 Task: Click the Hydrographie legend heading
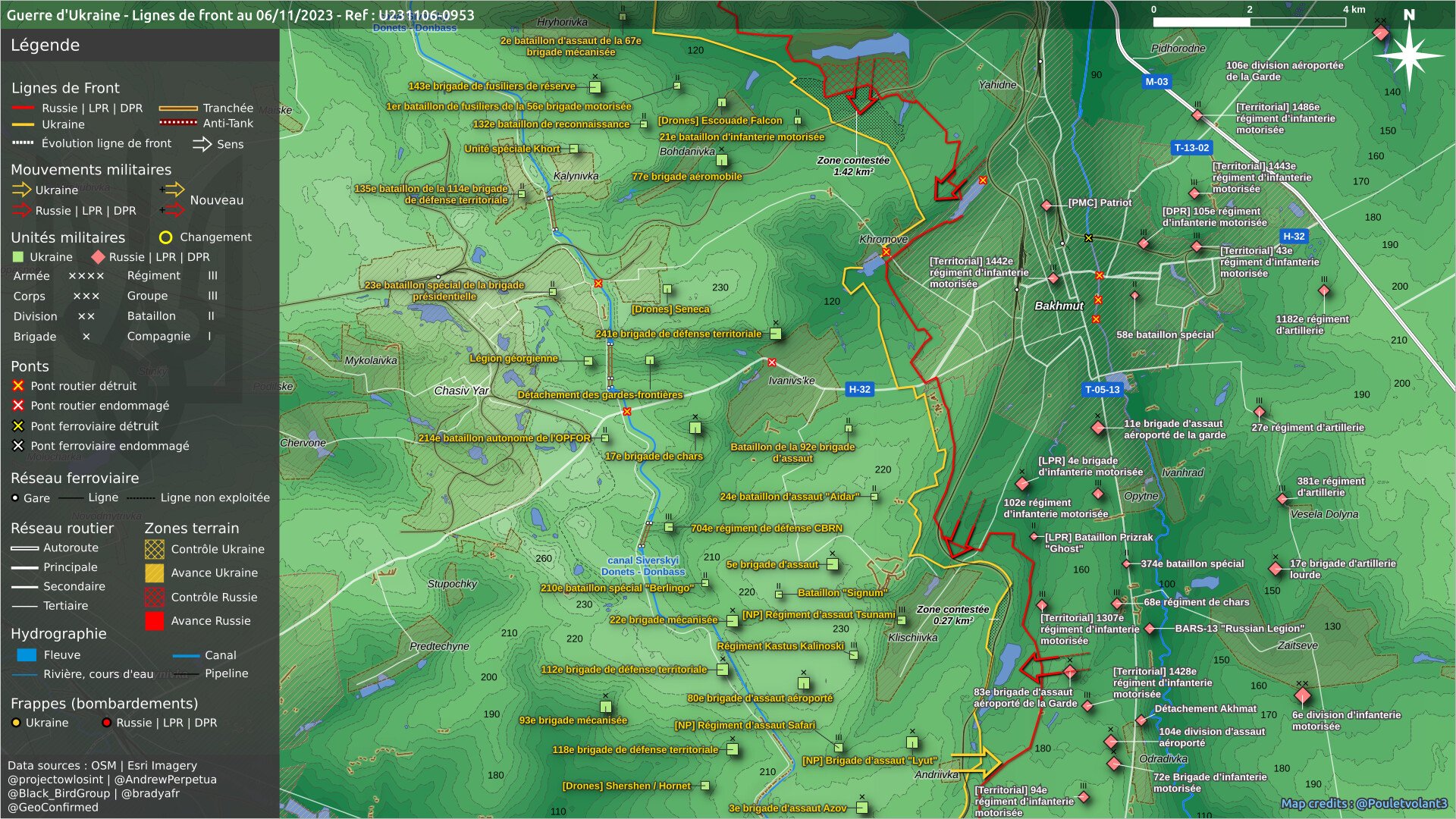click(58, 634)
